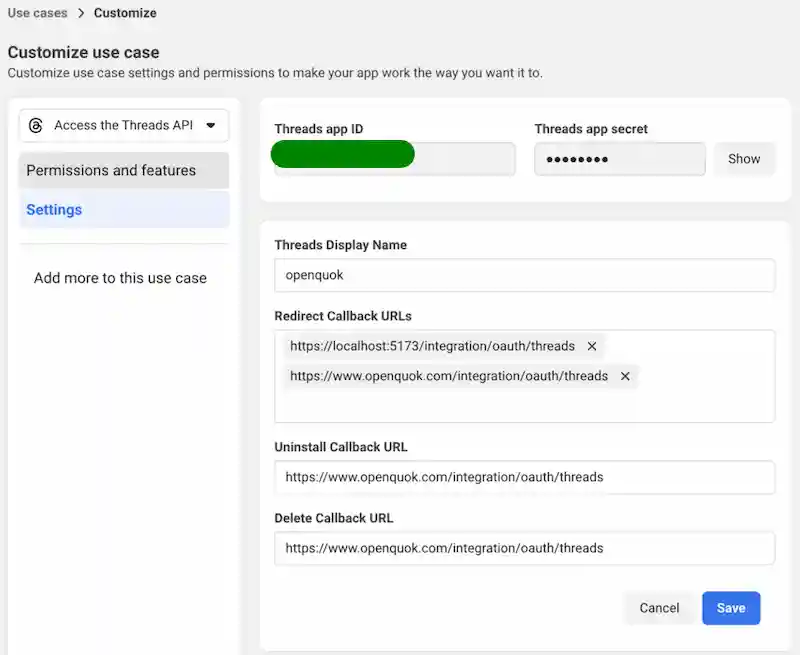Click the Customize breadcrumb item
The height and width of the screenshot is (655, 800).
click(x=125, y=13)
